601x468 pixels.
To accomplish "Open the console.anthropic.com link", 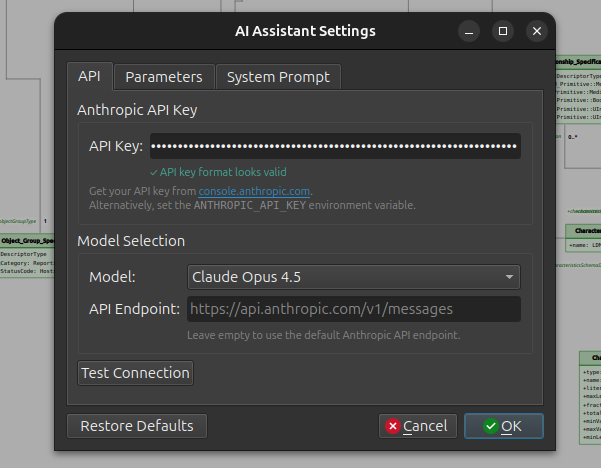I will click(x=255, y=190).
